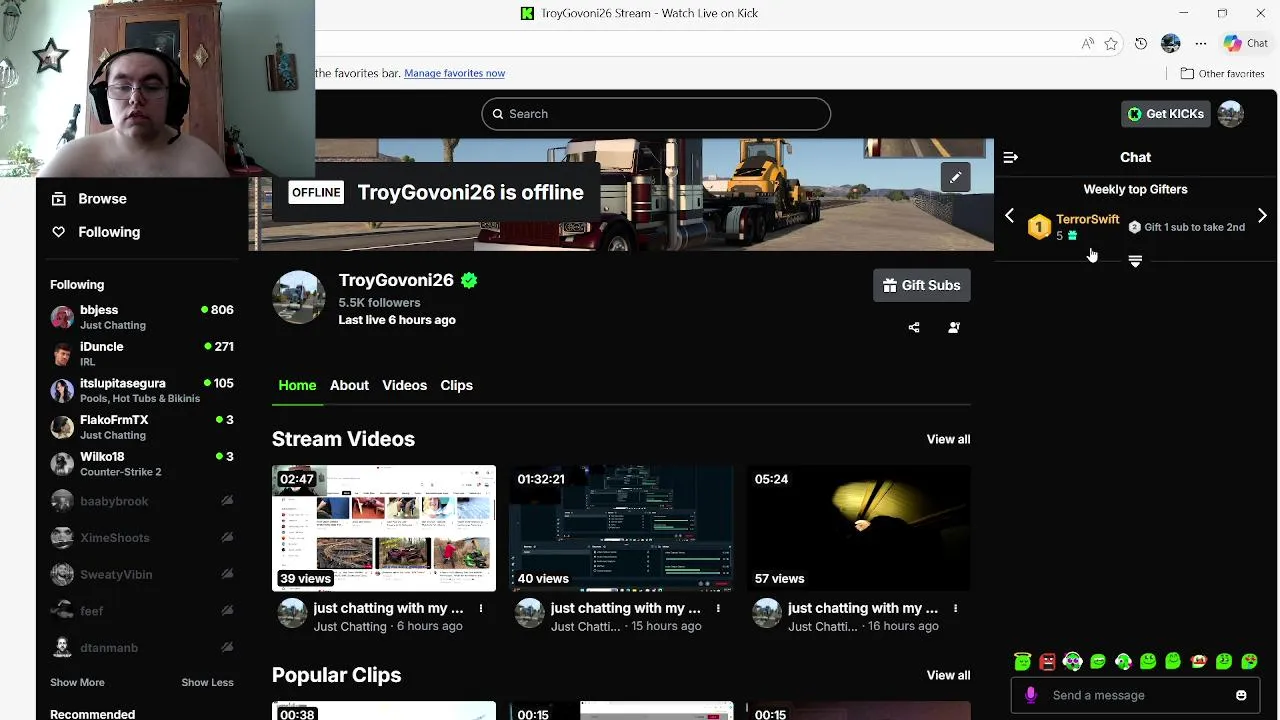Click the purple microphone icon in chat
The height and width of the screenshot is (720, 1280).
tap(1031, 695)
